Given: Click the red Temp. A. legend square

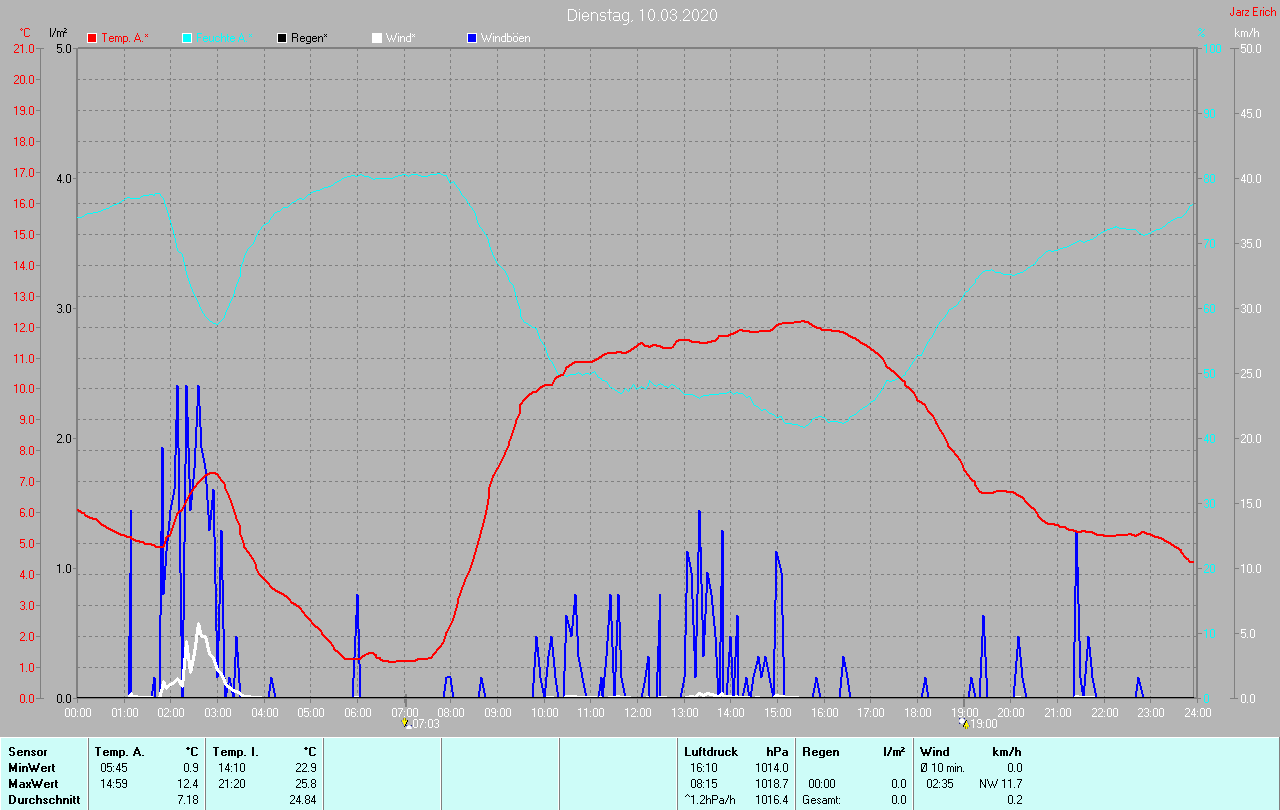Looking at the screenshot, I should pos(92,38).
